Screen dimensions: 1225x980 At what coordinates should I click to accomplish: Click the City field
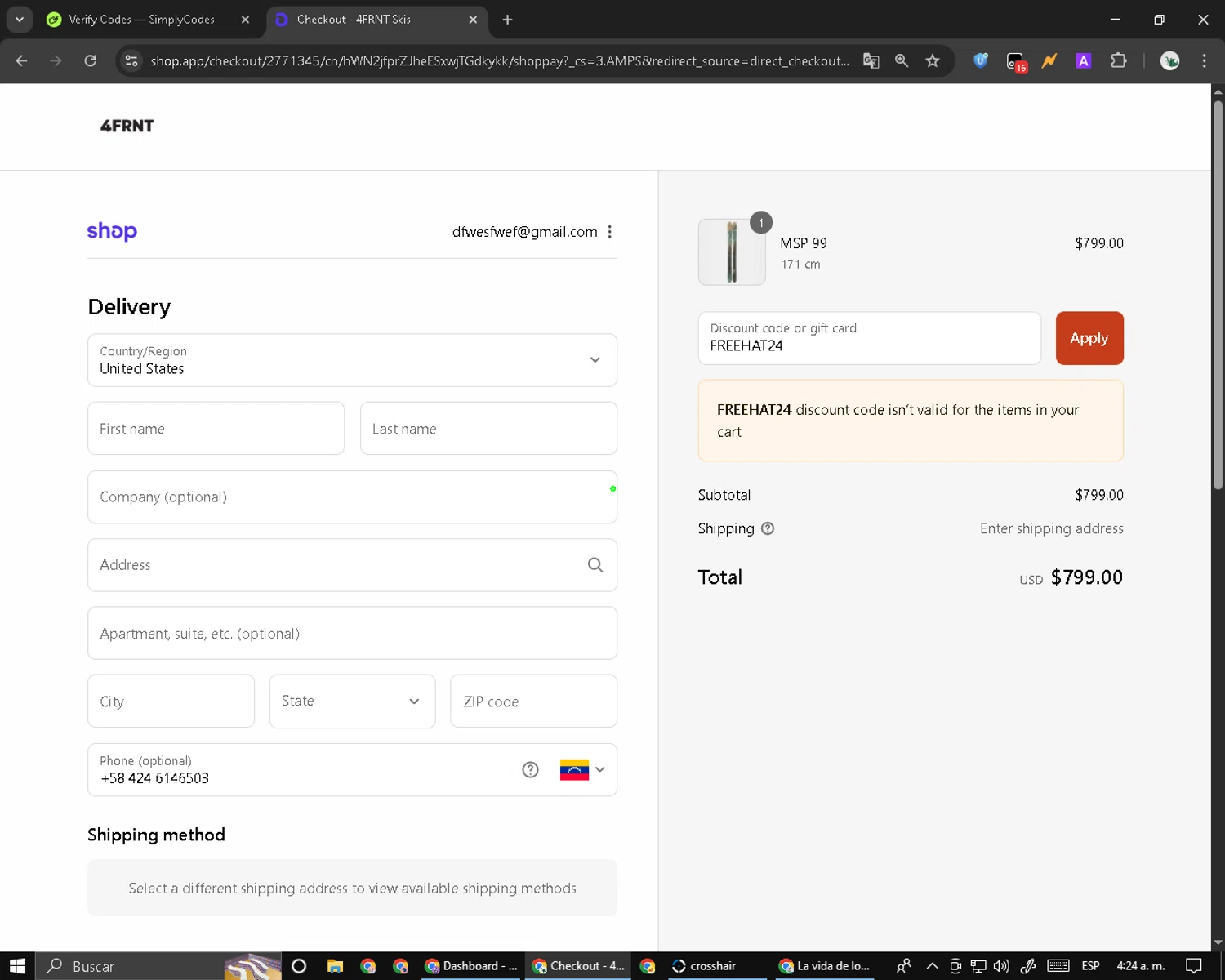[171, 701]
